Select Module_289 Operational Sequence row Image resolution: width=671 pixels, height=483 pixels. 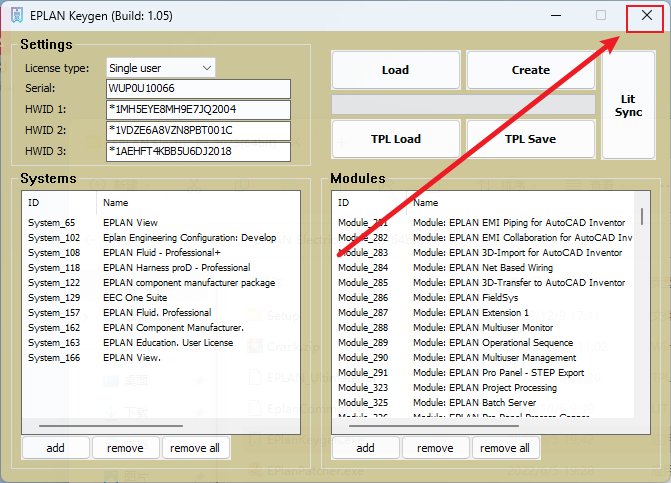point(484,342)
